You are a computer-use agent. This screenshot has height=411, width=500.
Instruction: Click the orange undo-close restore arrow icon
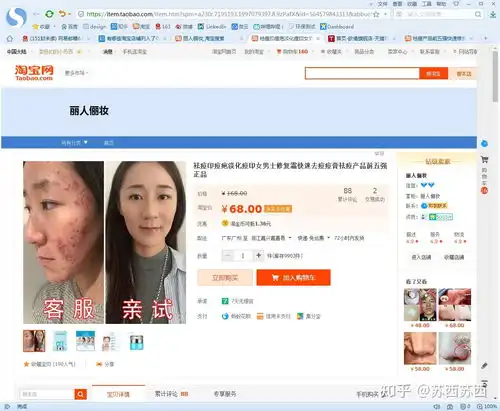(62, 14)
